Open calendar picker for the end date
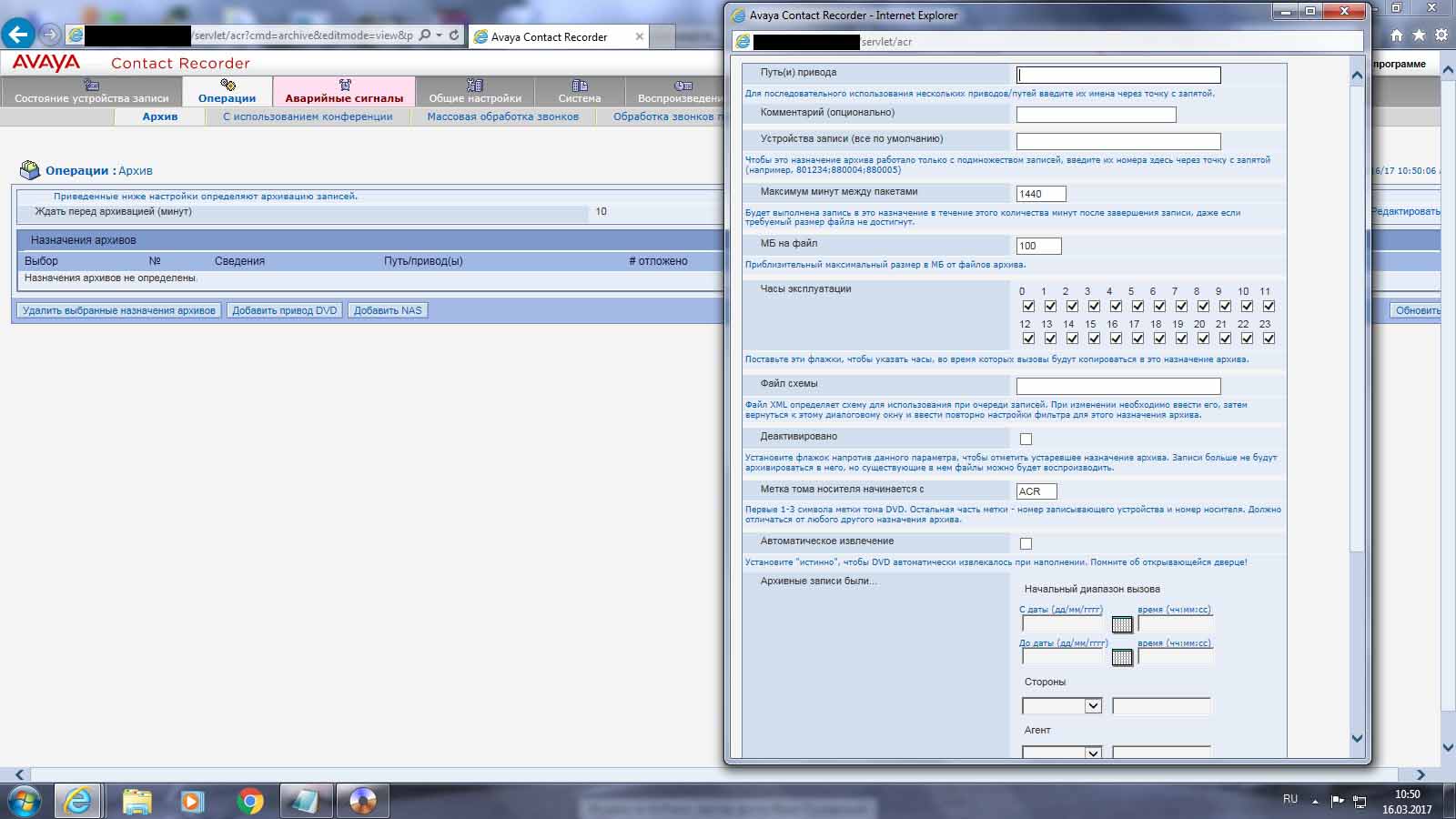Viewport: 1456px width, 819px height. 1122,657
